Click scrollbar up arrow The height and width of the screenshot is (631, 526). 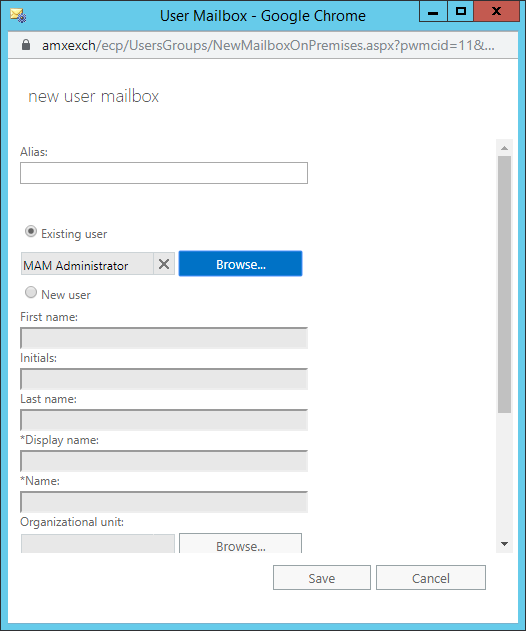(504, 148)
